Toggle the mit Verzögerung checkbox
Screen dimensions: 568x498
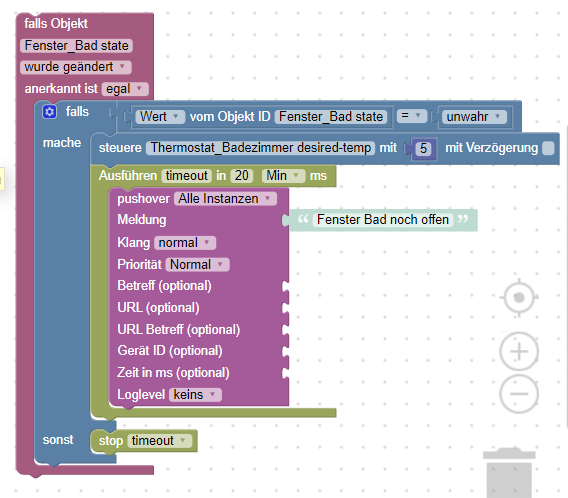pyautogui.click(x=548, y=148)
